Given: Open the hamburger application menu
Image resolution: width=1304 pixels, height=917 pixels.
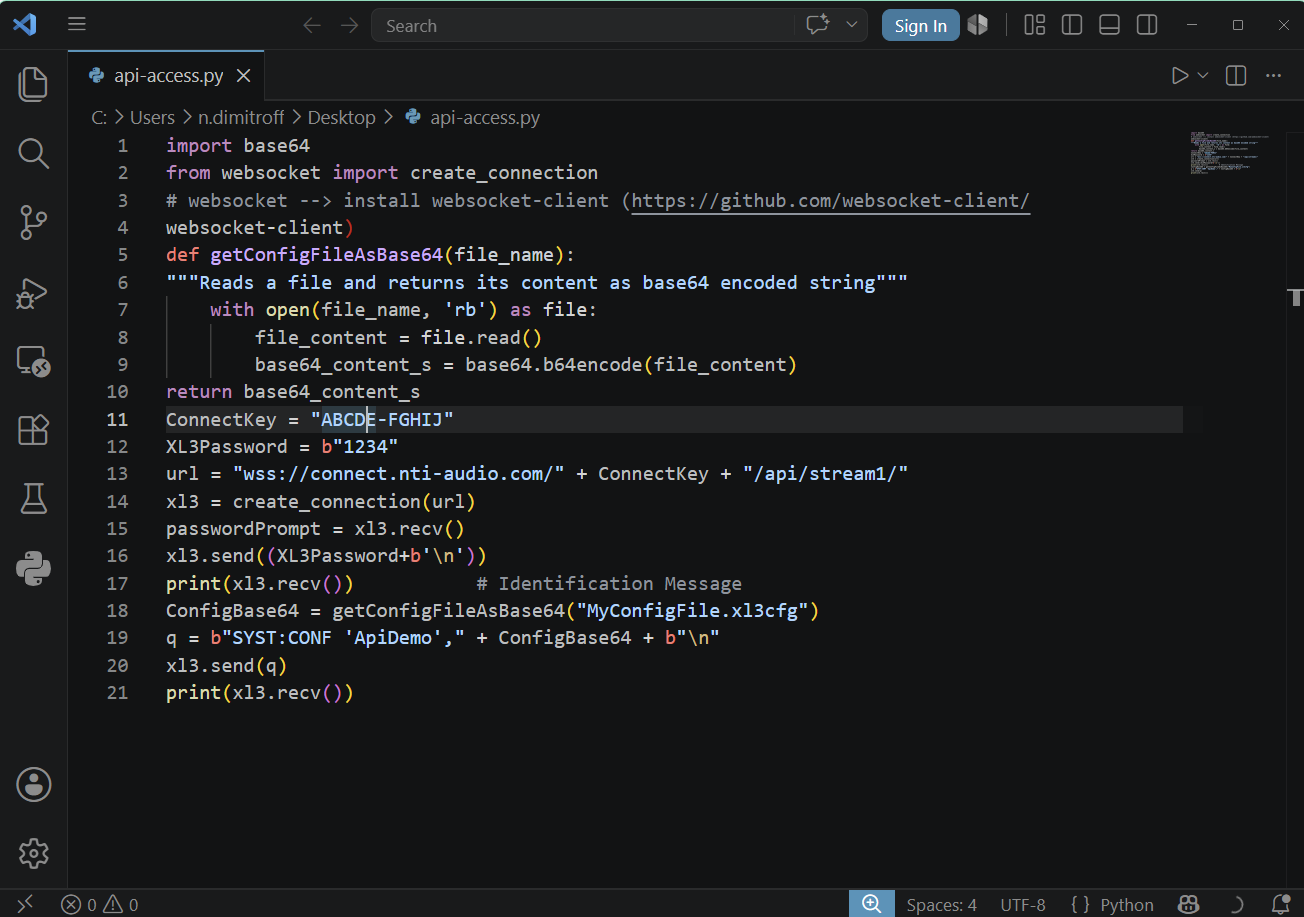Looking at the screenshot, I should tap(77, 25).
